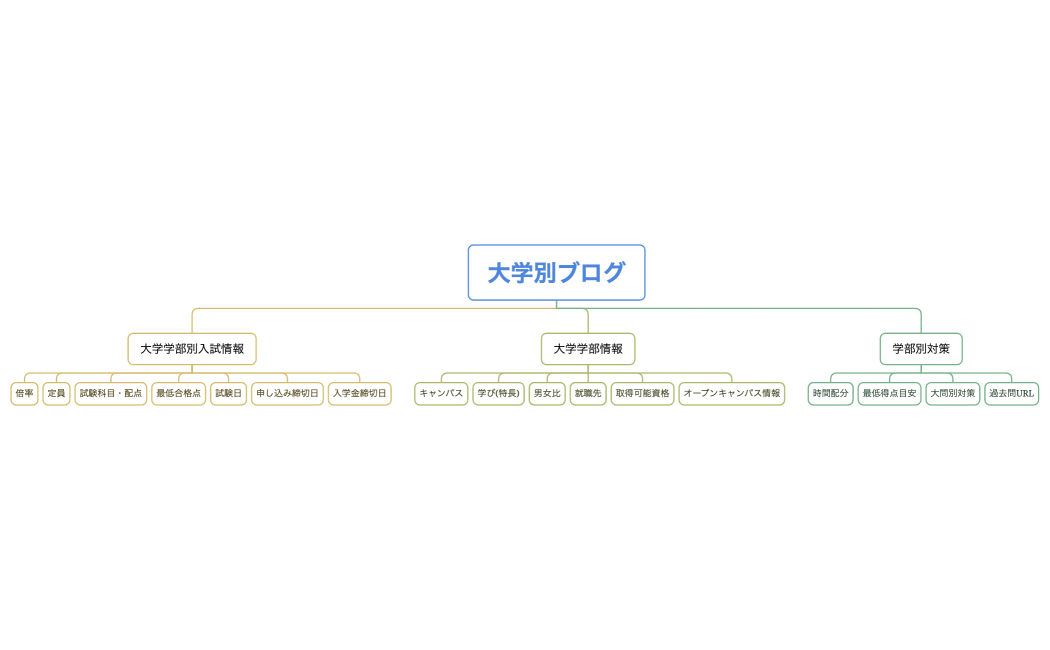Select the 申し込み締切日 node
This screenshot has height=650, width=1050.
pos(286,393)
